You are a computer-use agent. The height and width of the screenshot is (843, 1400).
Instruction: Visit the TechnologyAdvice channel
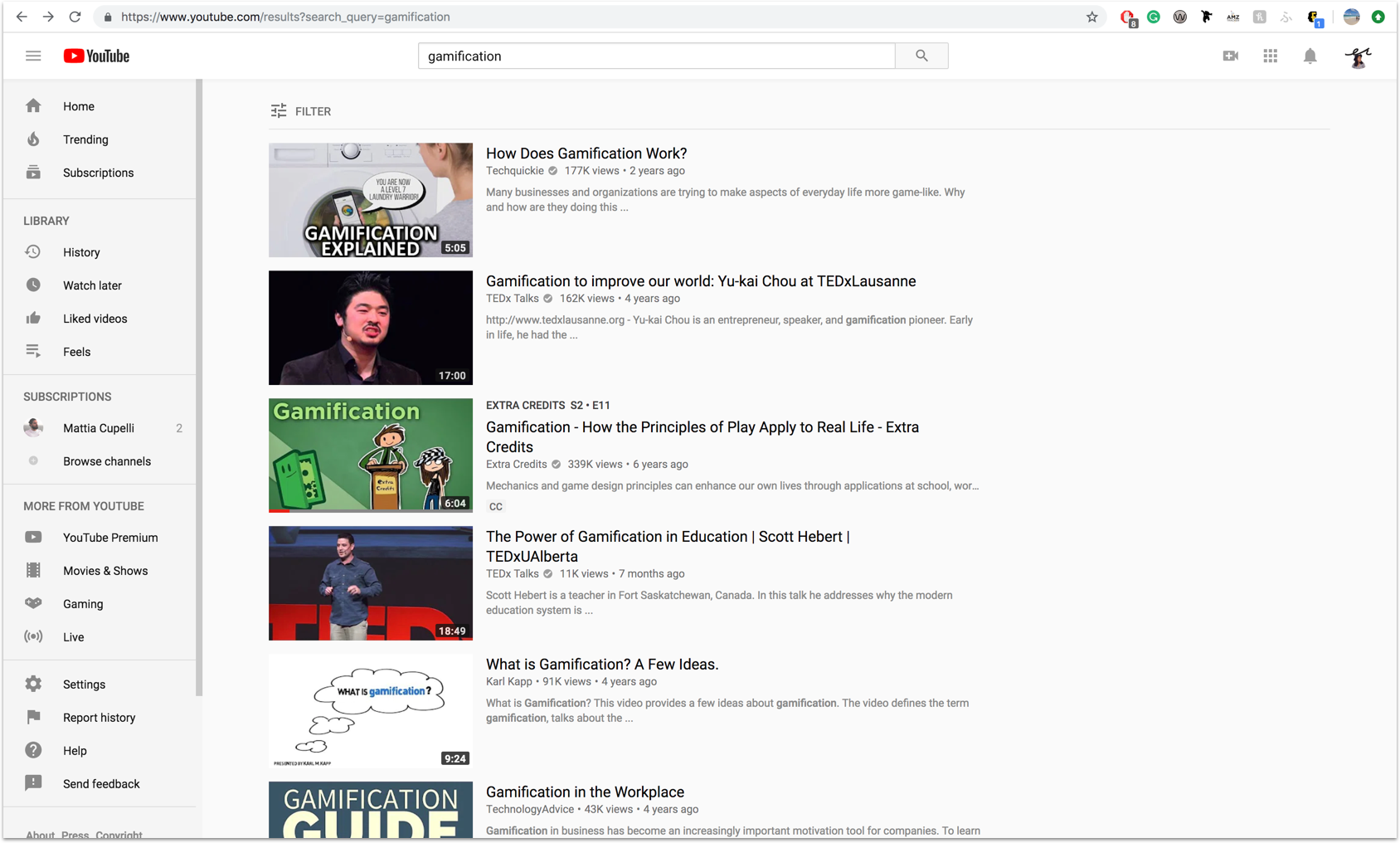coord(530,810)
